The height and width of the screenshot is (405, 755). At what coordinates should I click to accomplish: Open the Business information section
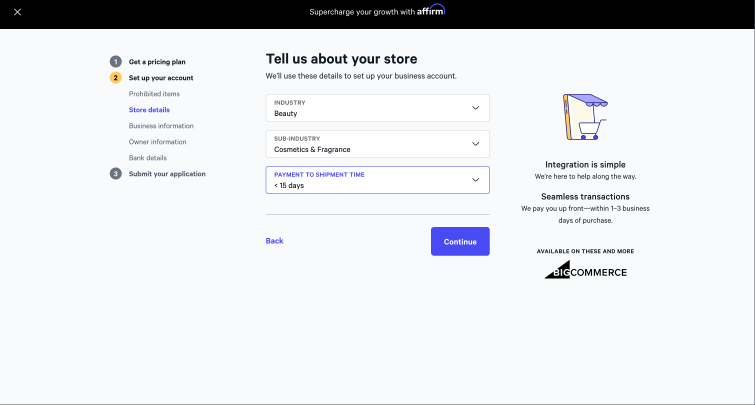pyautogui.click(x=161, y=126)
